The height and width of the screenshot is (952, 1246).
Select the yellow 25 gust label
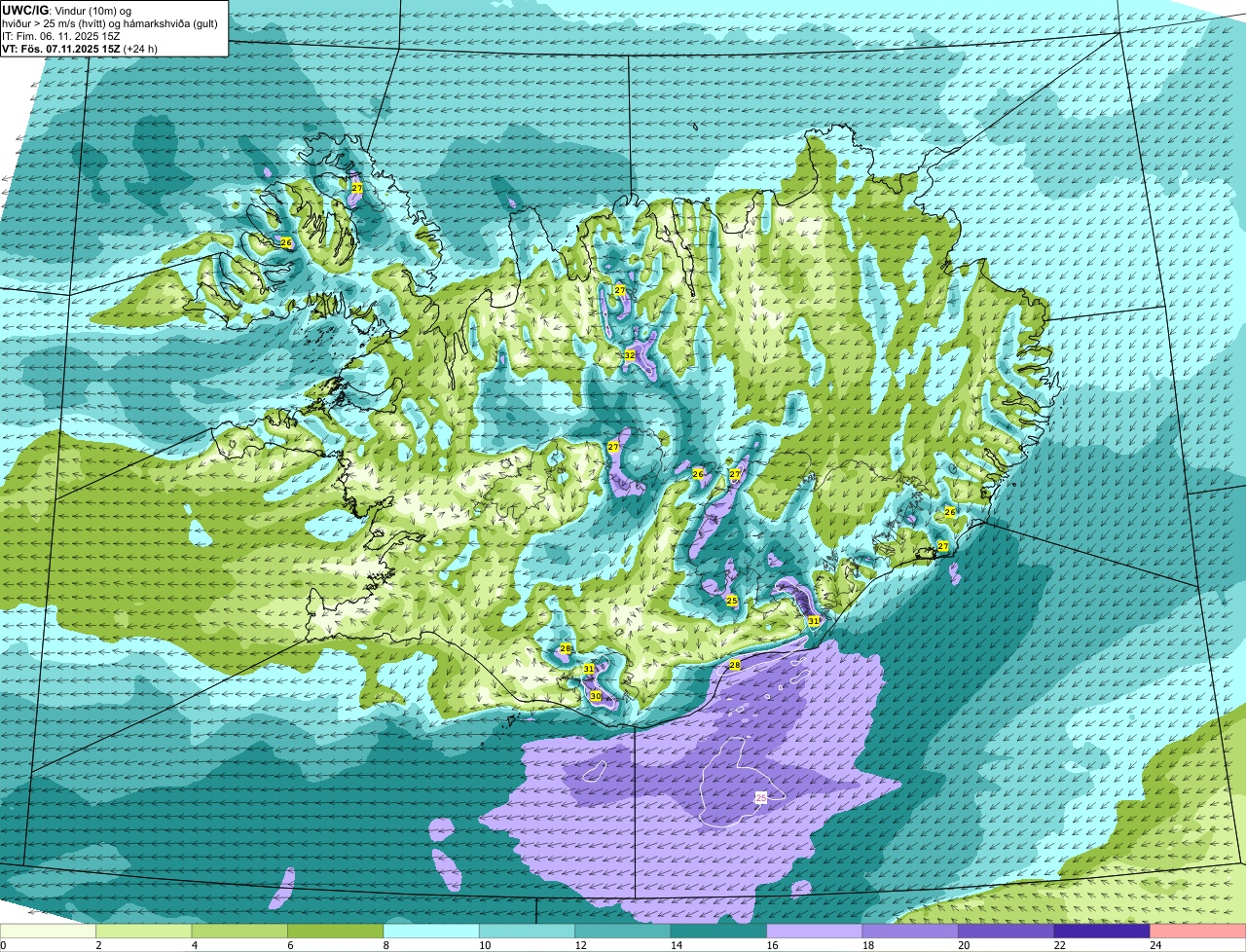732,601
